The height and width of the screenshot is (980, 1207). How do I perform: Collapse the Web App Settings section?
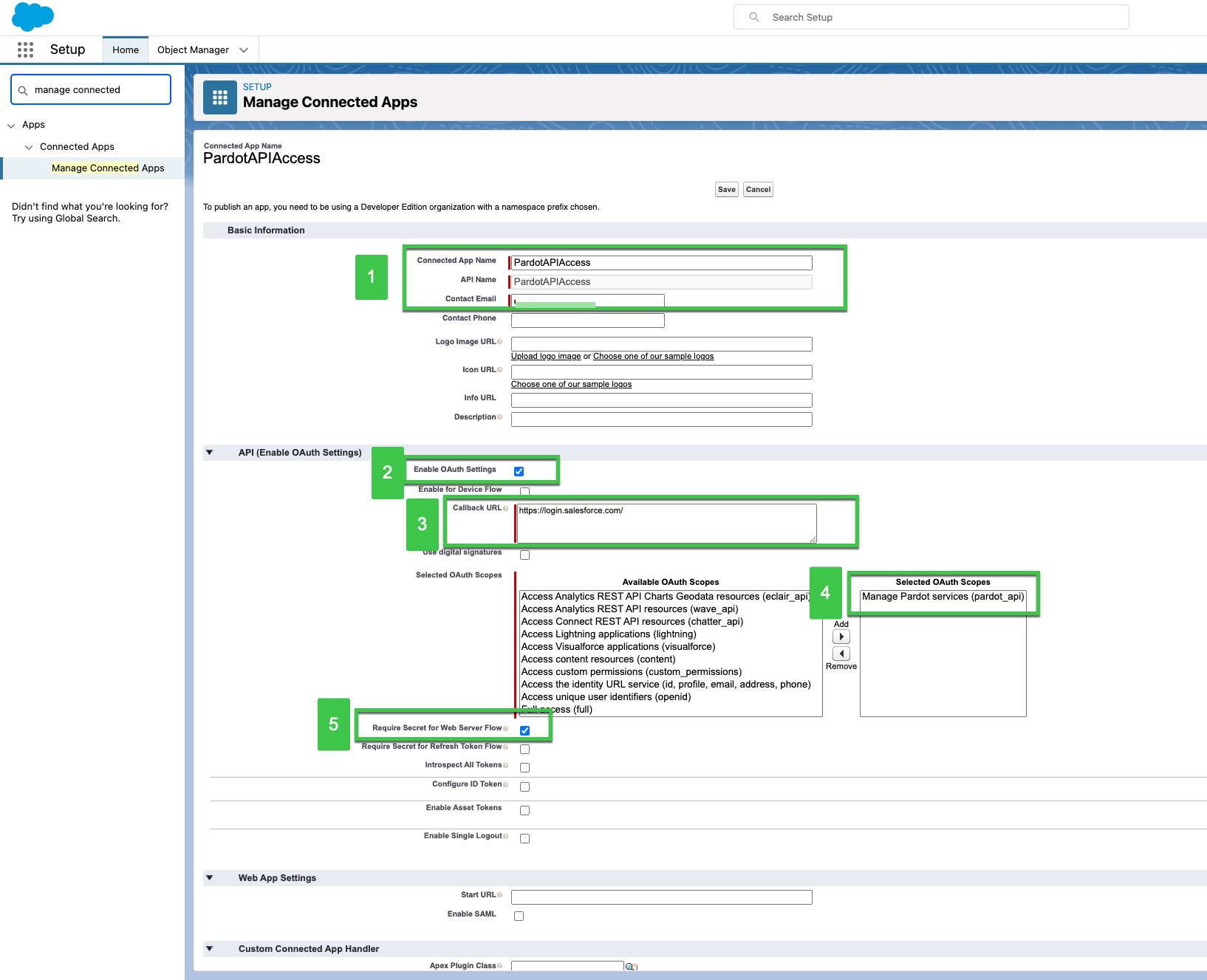coord(211,878)
